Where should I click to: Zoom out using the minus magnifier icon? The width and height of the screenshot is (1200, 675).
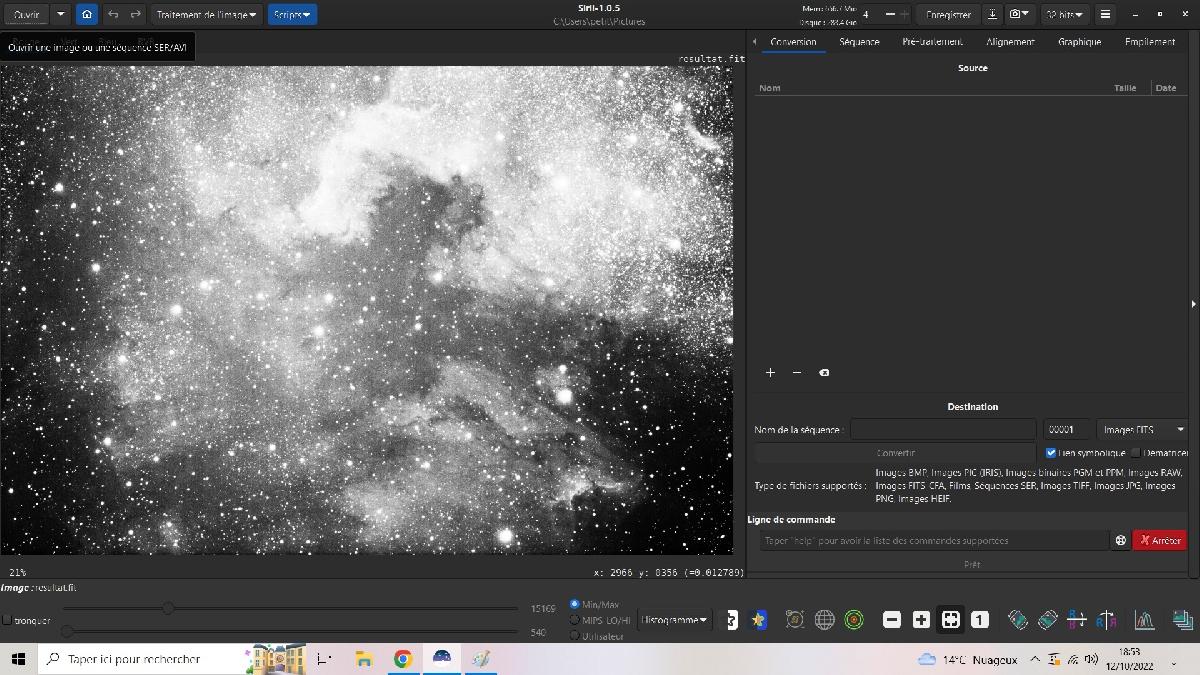(891, 620)
